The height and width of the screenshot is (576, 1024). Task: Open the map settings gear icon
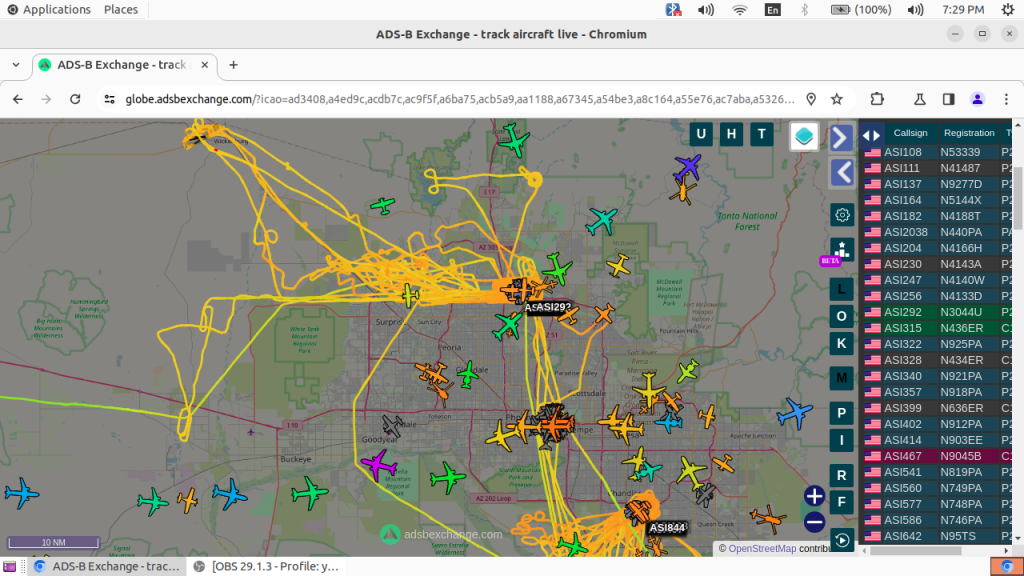pyautogui.click(x=842, y=215)
